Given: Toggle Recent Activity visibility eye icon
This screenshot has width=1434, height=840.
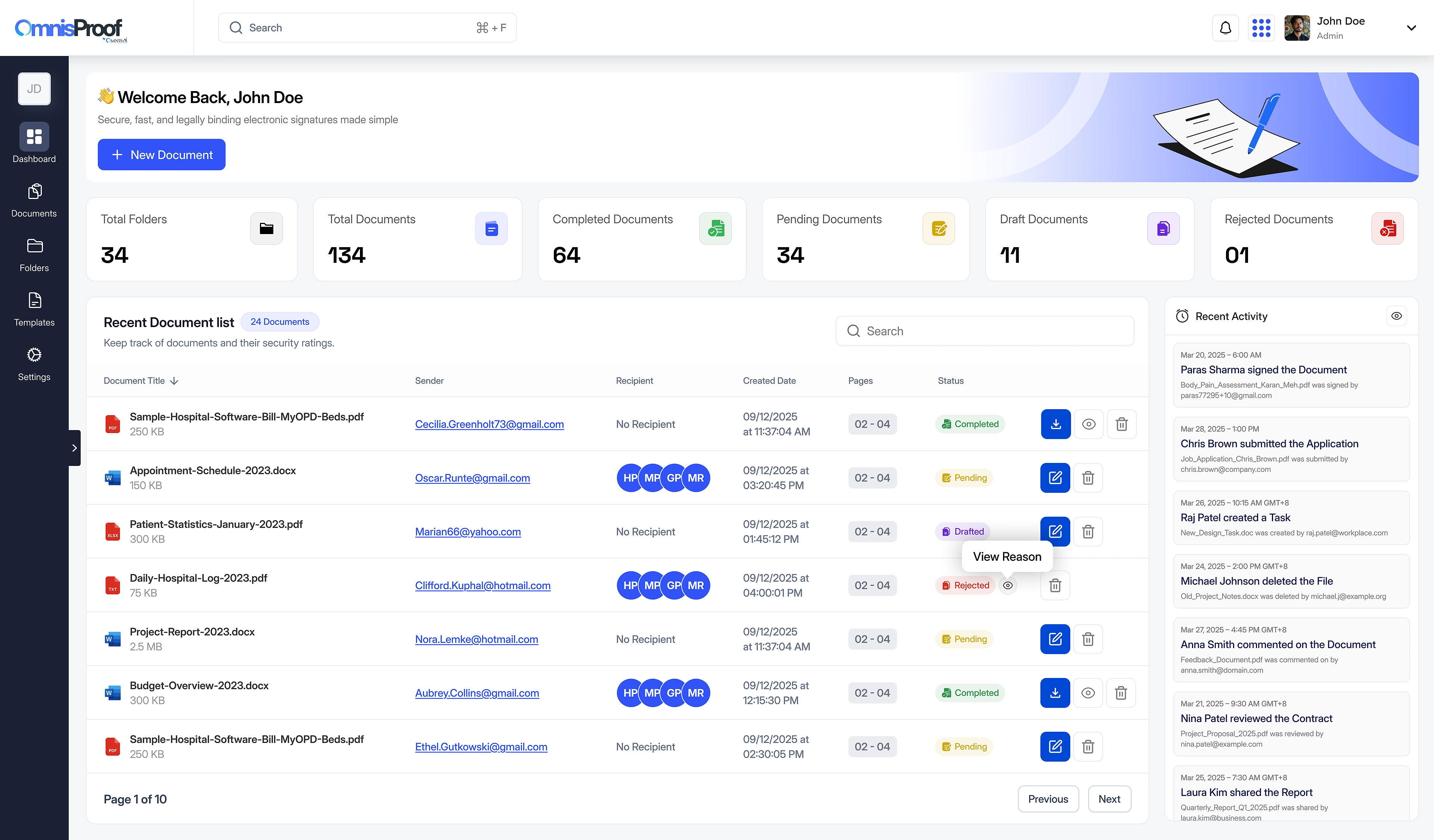Looking at the screenshot, I should (1396, 316).
